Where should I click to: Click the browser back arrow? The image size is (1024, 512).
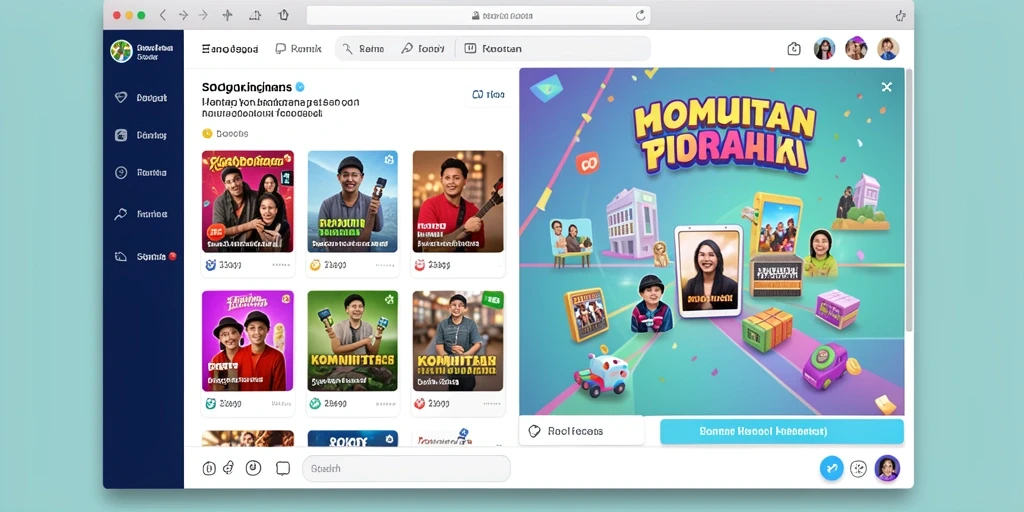point(163,15)
